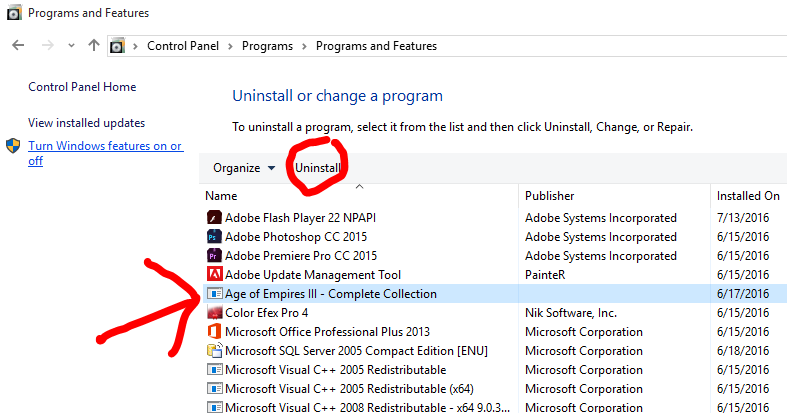Sort list by Publisher column header

550,196
